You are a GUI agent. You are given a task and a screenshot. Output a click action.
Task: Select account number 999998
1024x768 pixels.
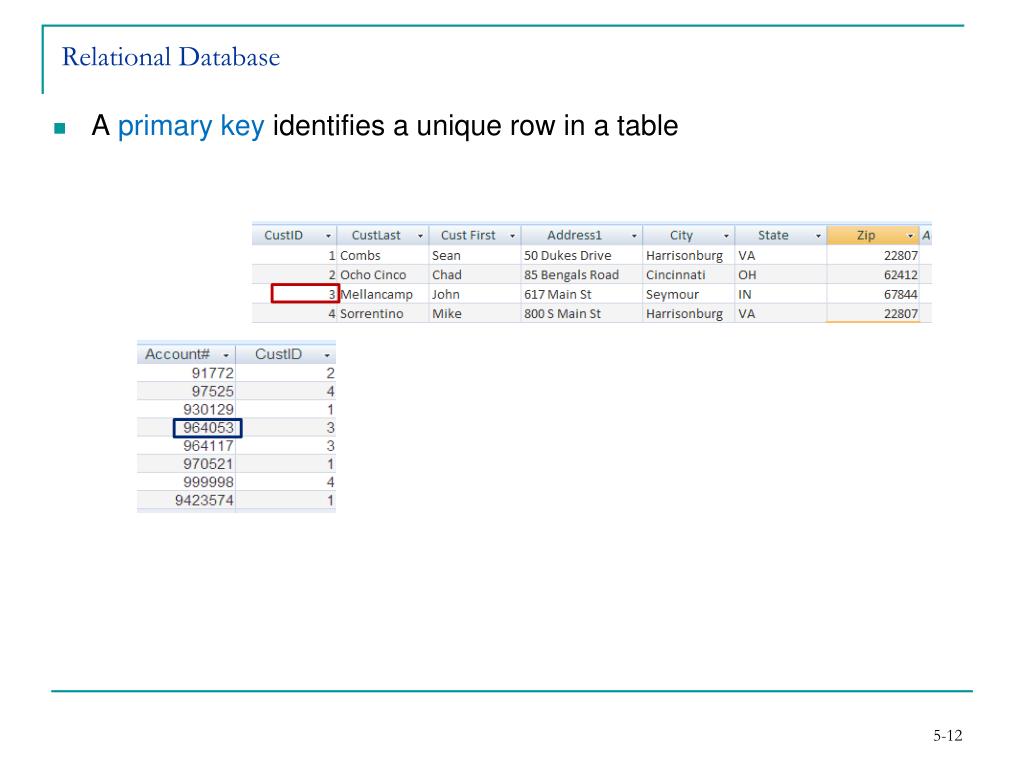[186, 482]
